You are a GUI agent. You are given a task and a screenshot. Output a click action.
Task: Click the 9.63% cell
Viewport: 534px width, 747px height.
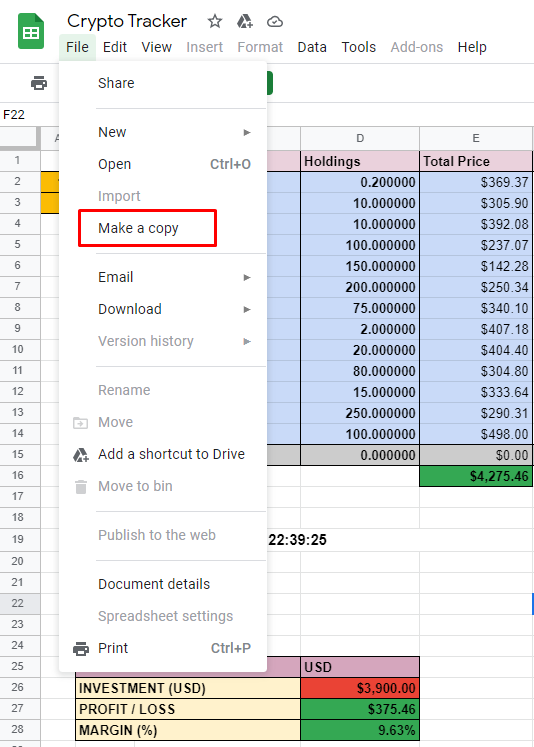pyautogui.click(x=360, y=730)
